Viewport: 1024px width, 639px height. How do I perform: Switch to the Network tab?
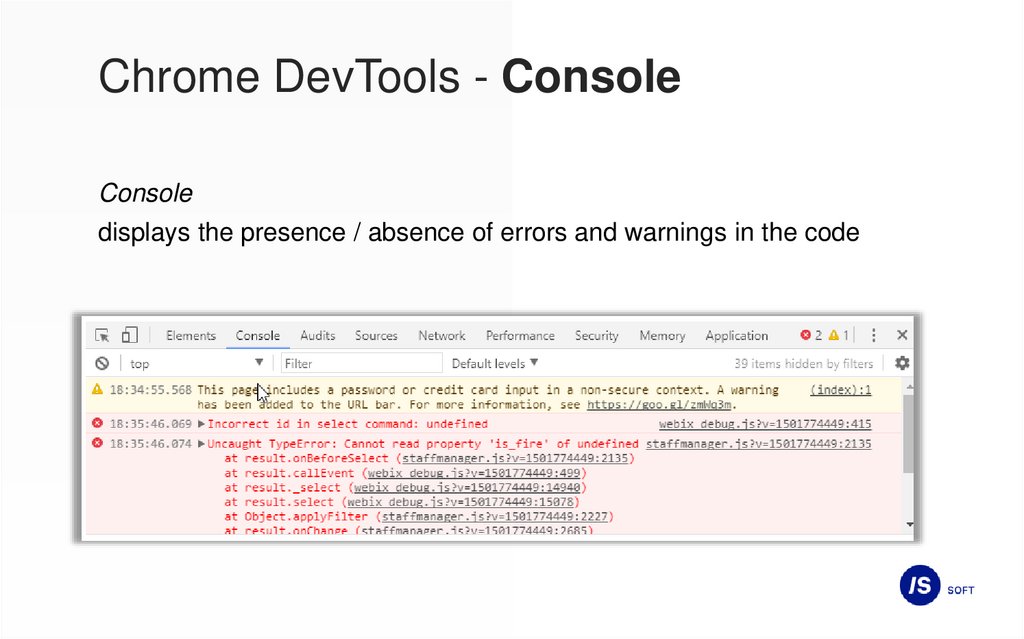(442, 336)
